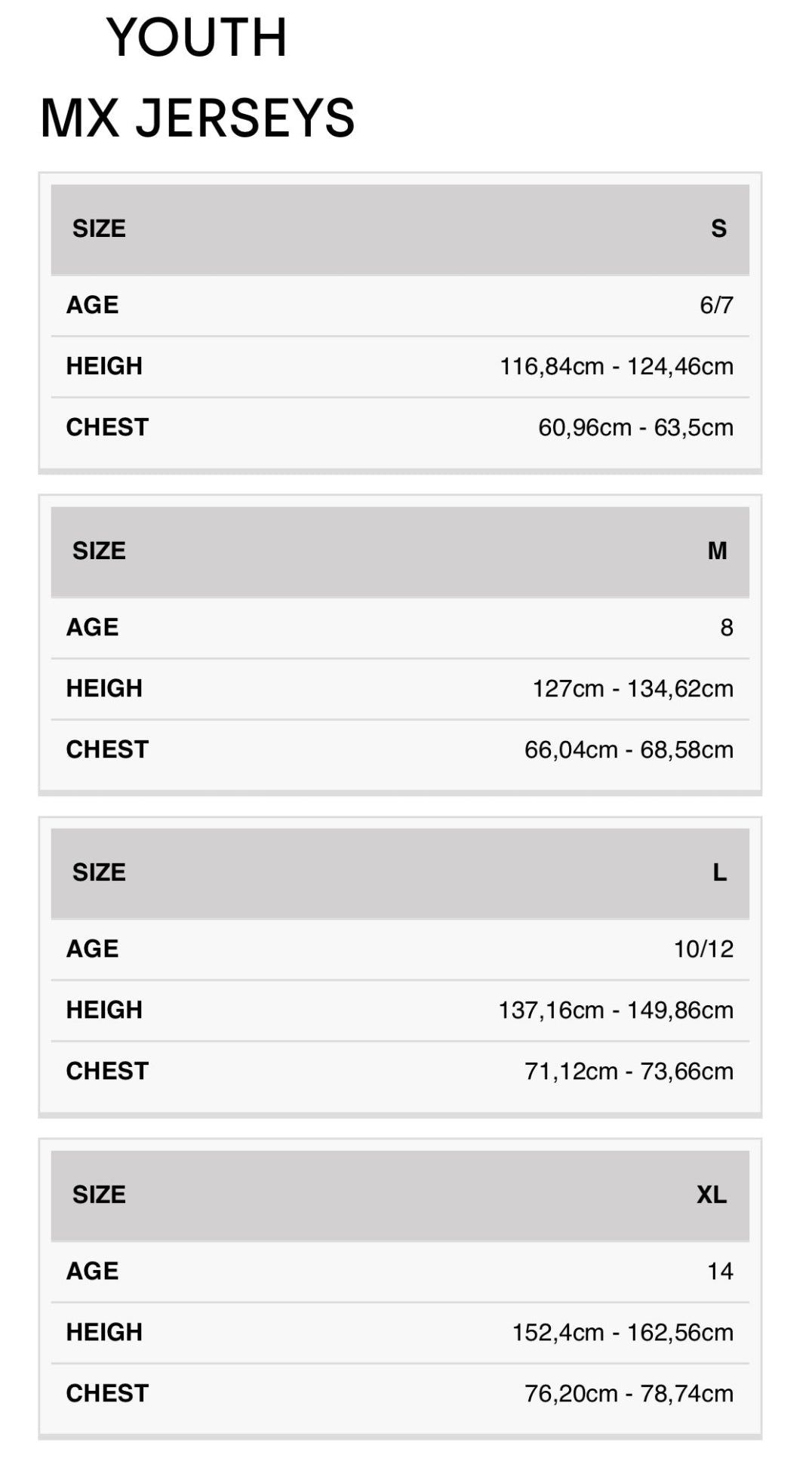Select the size S header row
812x1464 pixels.
click(400, 229)
